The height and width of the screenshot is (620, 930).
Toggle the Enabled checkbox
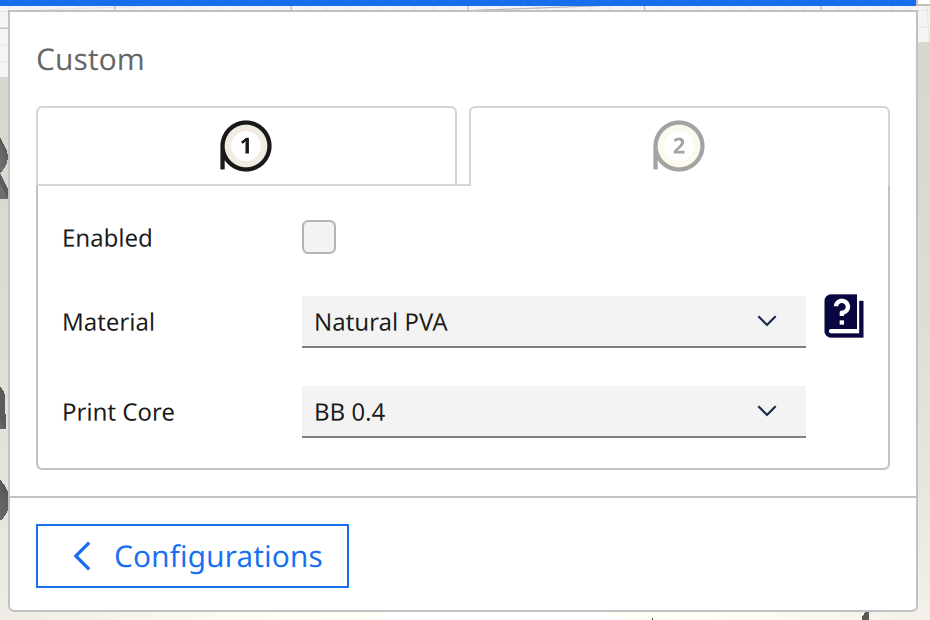[319, 238]
